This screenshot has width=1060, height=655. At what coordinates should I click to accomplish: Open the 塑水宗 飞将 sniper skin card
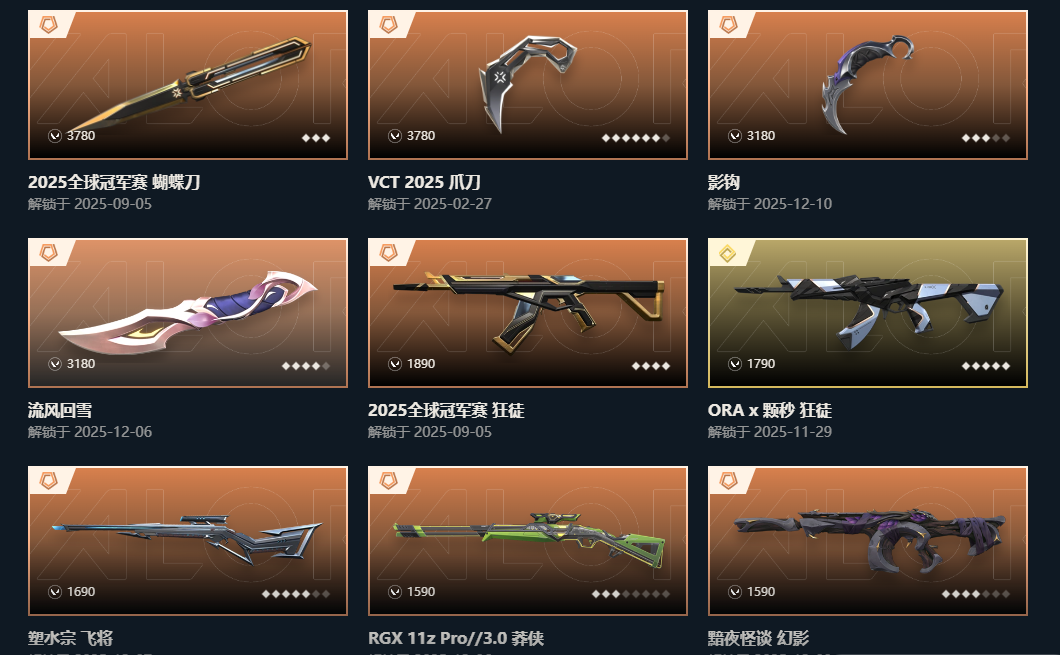pyautogui.click(x=188, y=541)
